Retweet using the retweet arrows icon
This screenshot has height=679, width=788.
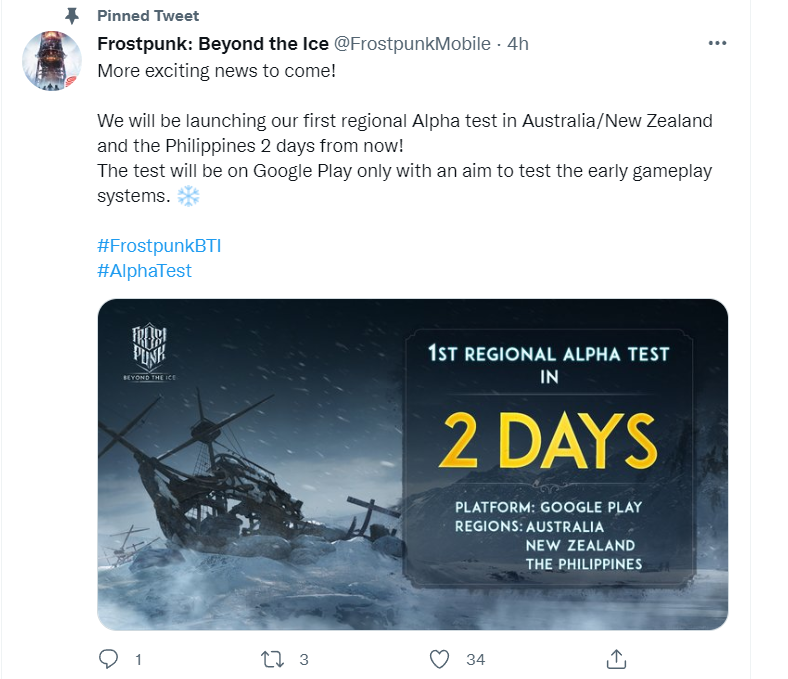coord(272,659)
